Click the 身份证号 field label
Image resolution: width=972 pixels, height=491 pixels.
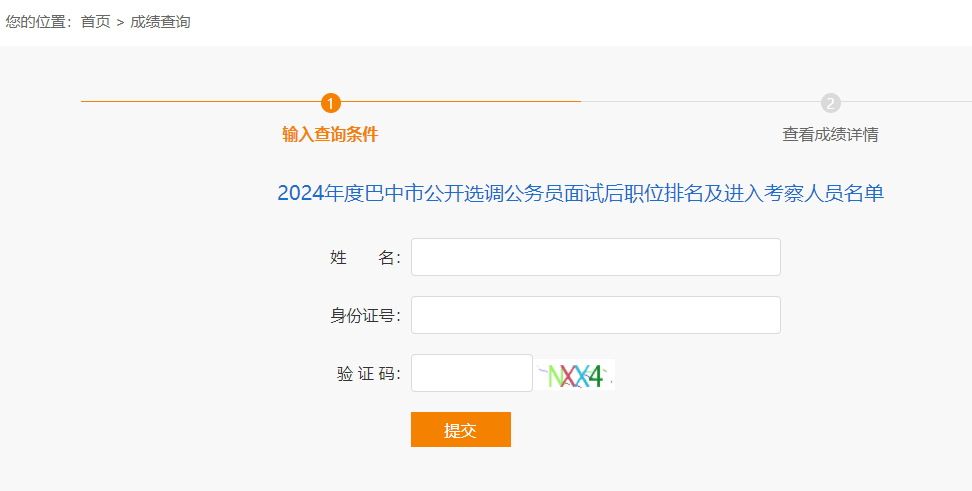[x=365, y=316]
